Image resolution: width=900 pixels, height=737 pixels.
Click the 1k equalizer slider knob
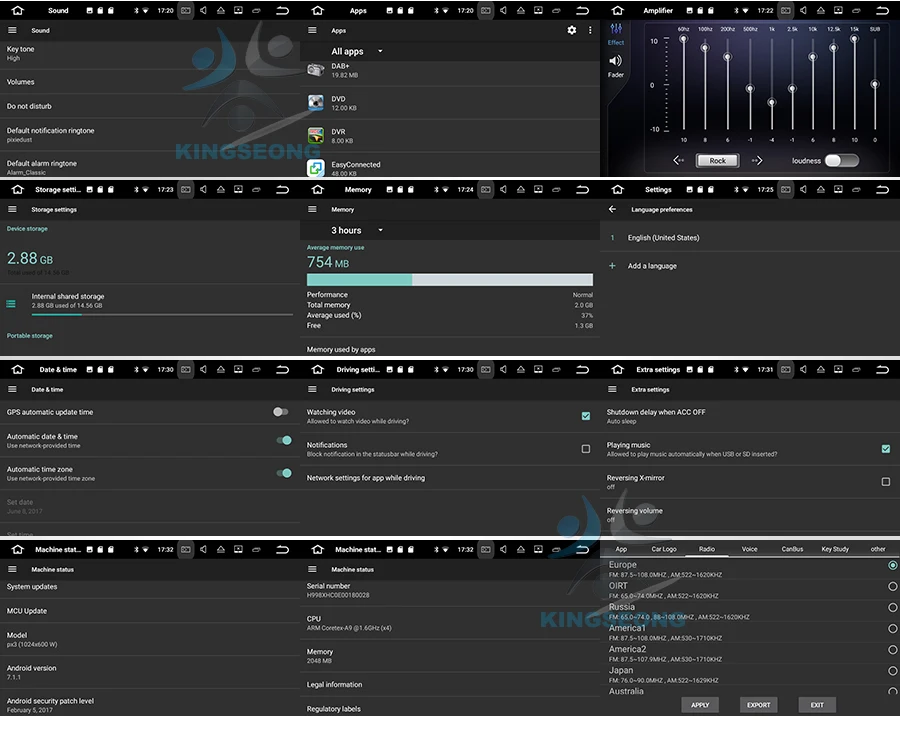(x=771, y=102)
